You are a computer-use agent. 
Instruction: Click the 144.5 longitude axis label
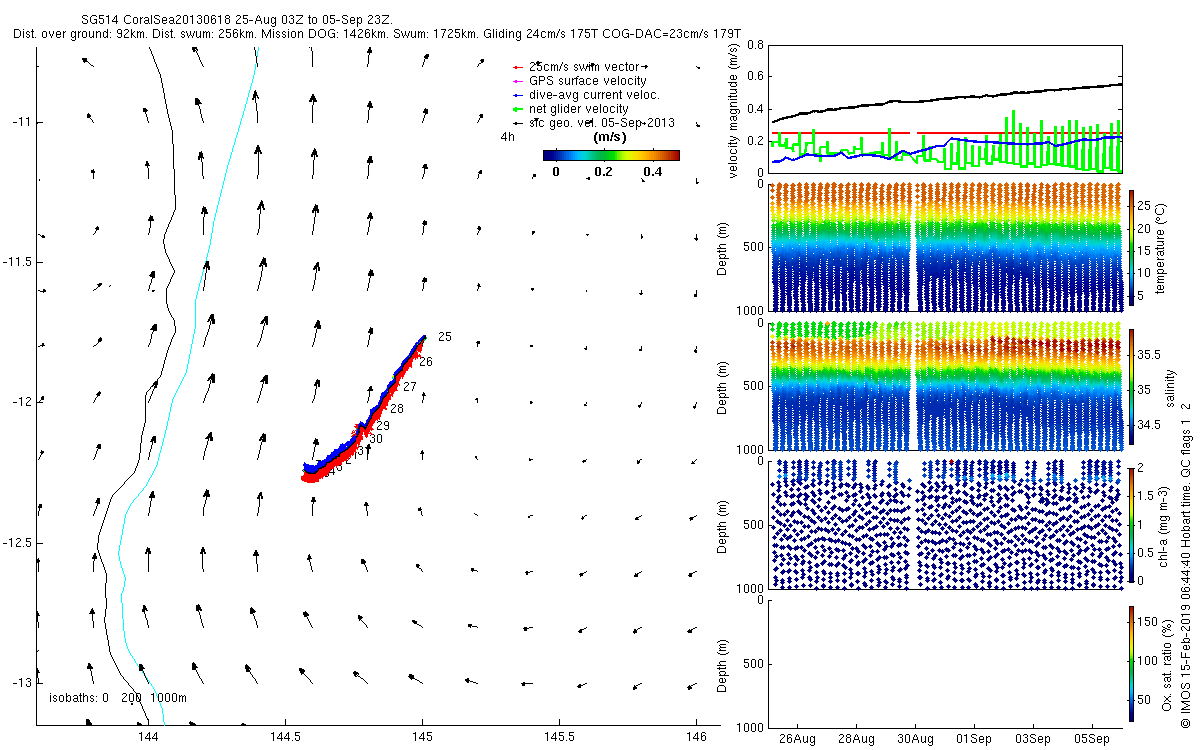(285, 737)
